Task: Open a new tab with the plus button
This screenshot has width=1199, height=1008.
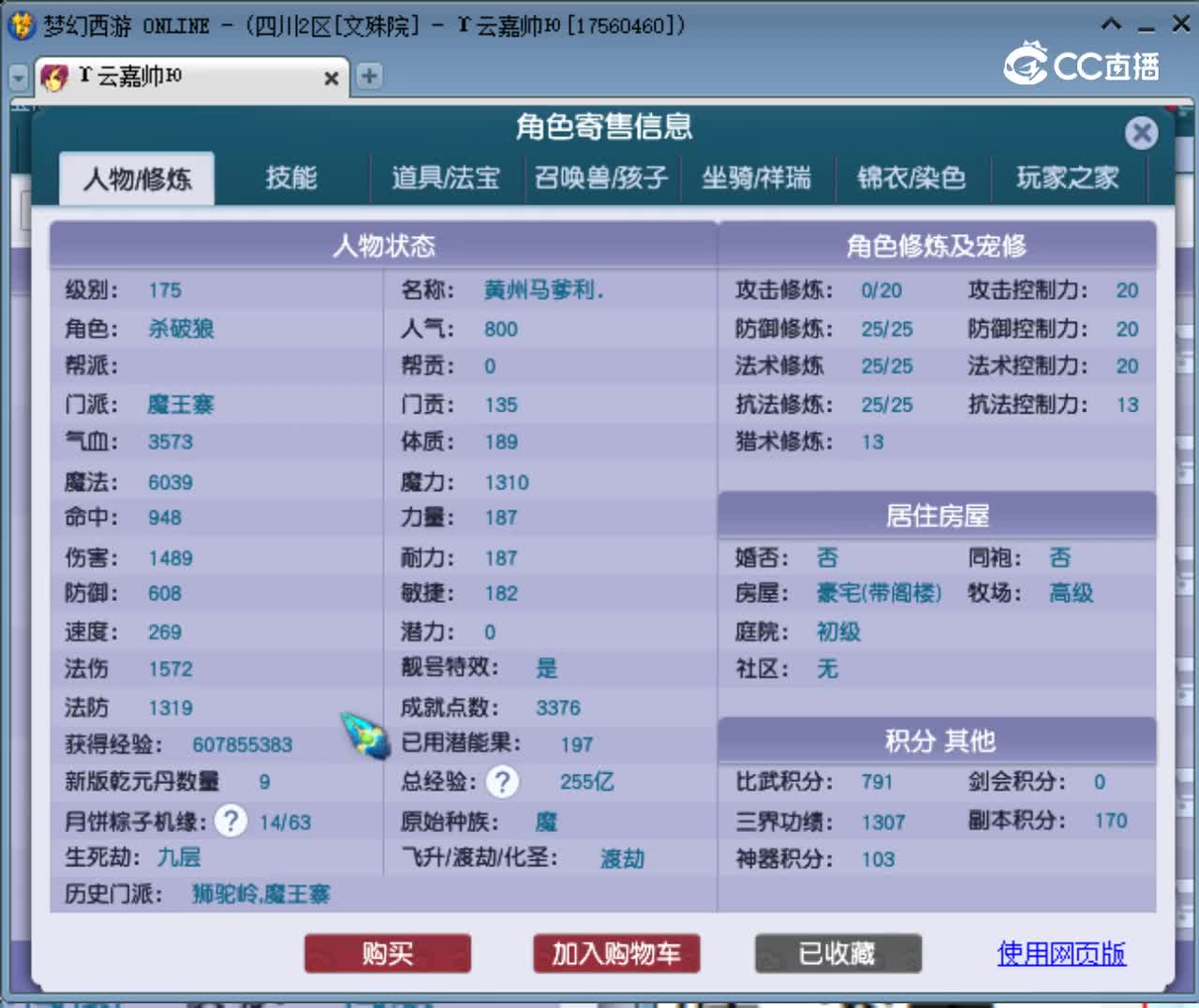Action: 369,76
